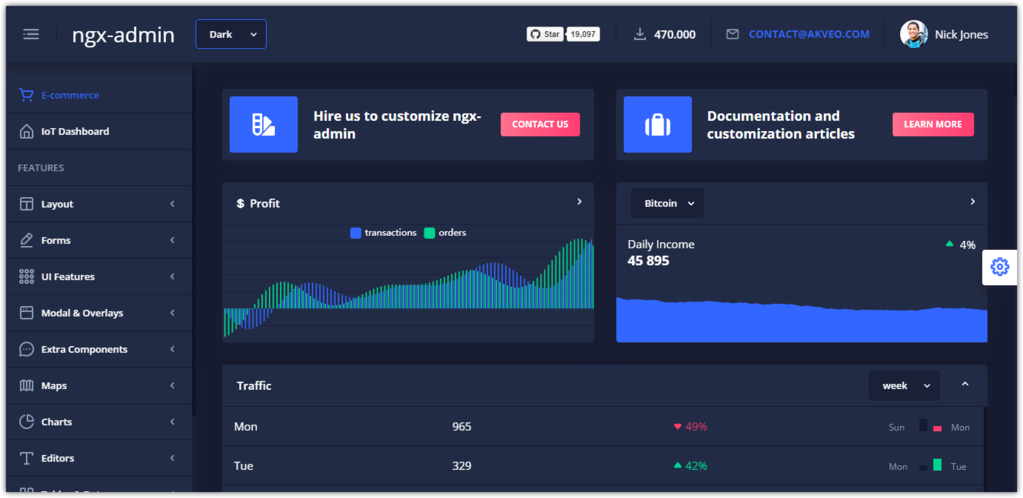Click the 470.000 downloads count
Image resolution: width=1023 pixels, height=498 pixels.
(675, 35)
